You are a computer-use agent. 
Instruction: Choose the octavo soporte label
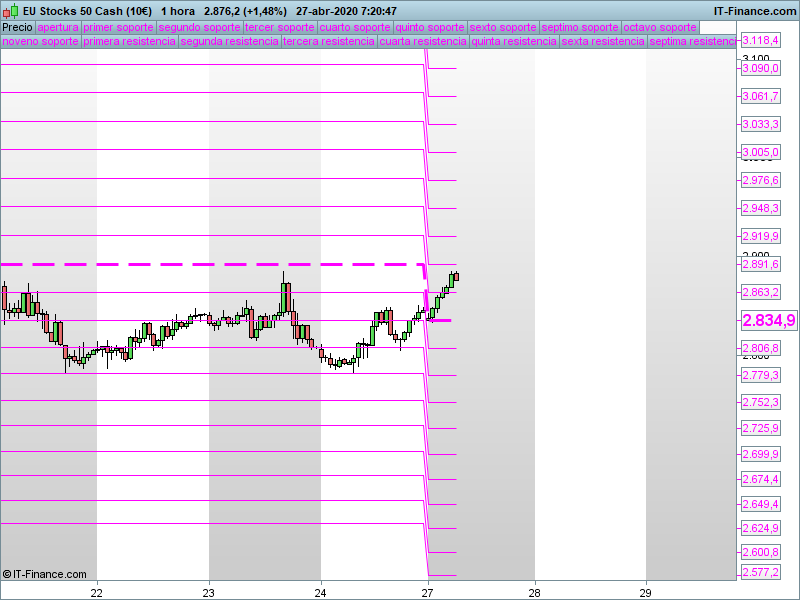pyautogui.click(x=660, y=27)
